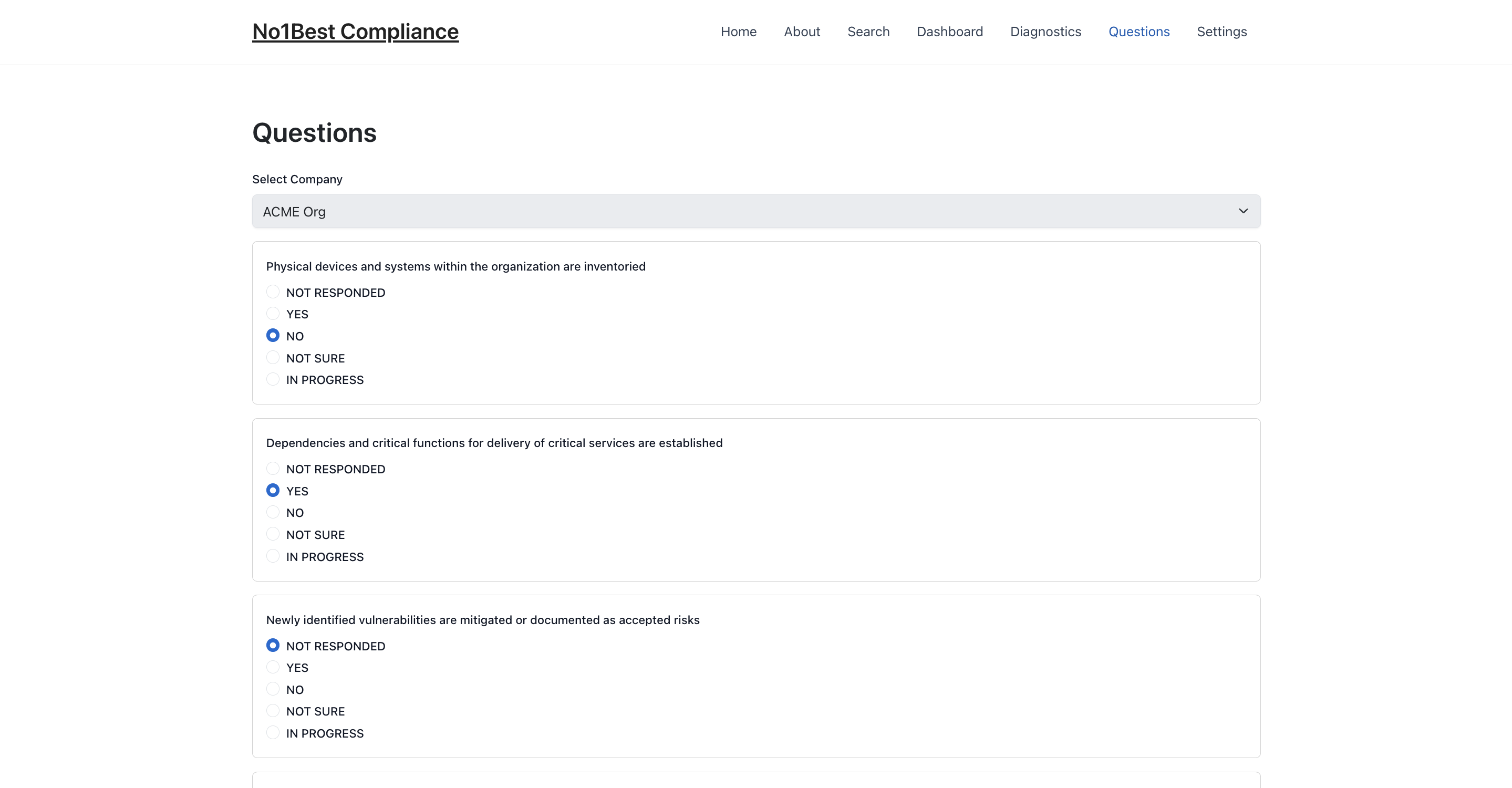This screenshot has width=1512, height=788.
Task: Open the About page
Action: (x=802, y=32)
